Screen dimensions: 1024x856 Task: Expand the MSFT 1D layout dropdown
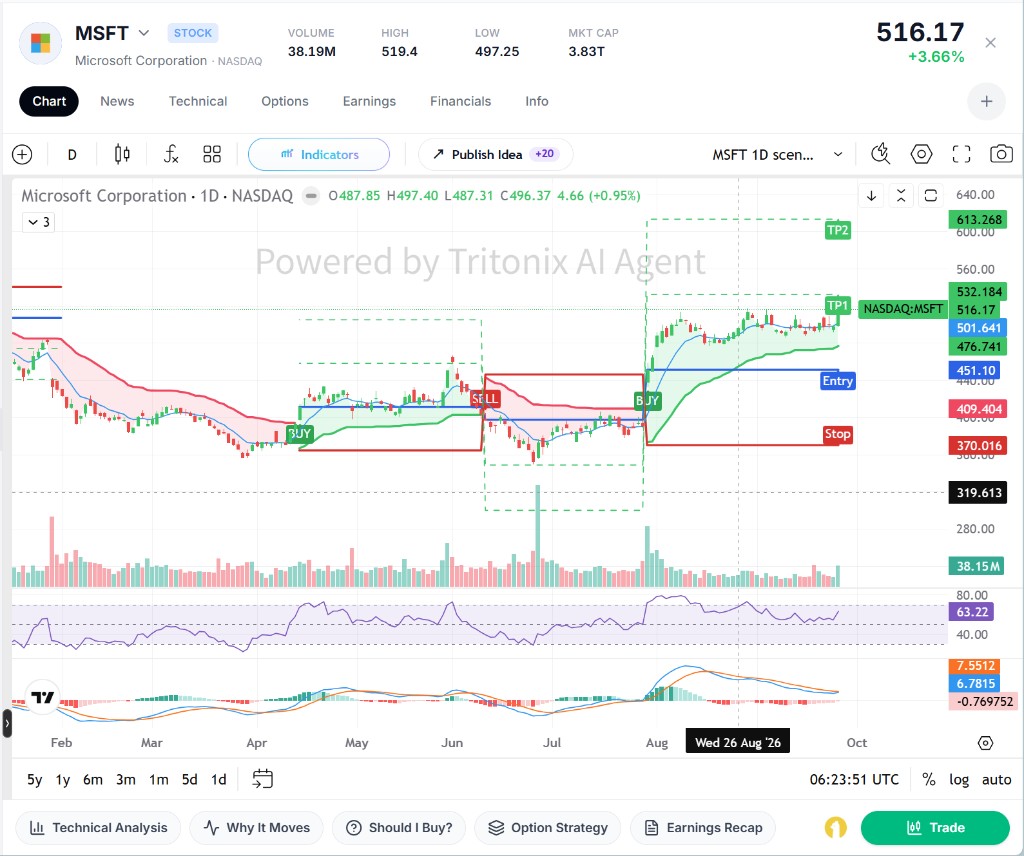click(x=777, y=155)
